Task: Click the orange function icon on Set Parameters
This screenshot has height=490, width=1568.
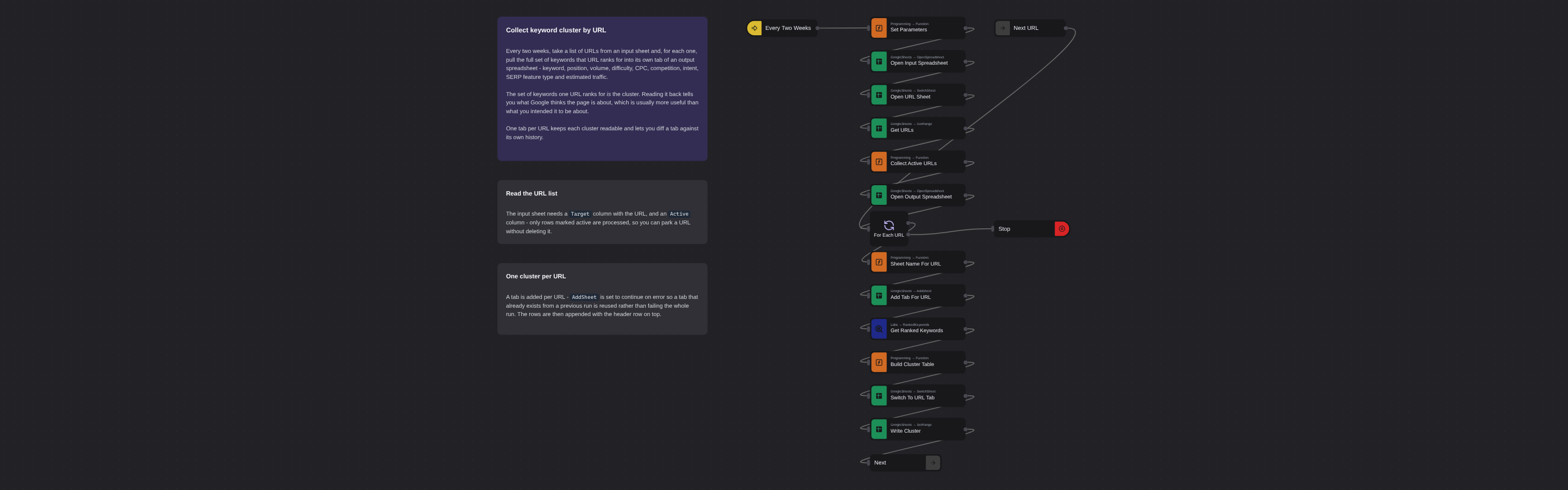Action: point(879,28)
